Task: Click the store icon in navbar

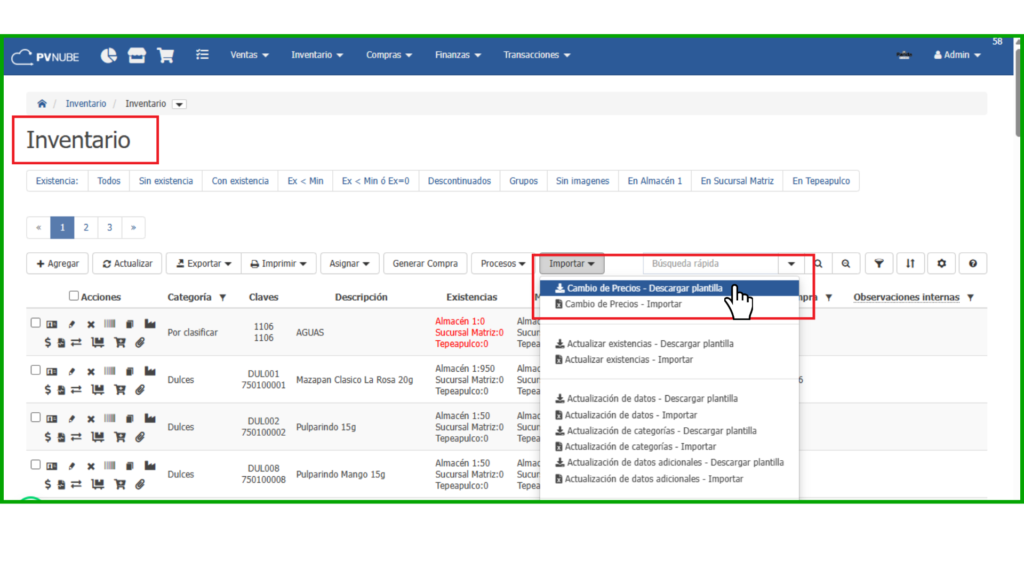Action: pos(137,55)
